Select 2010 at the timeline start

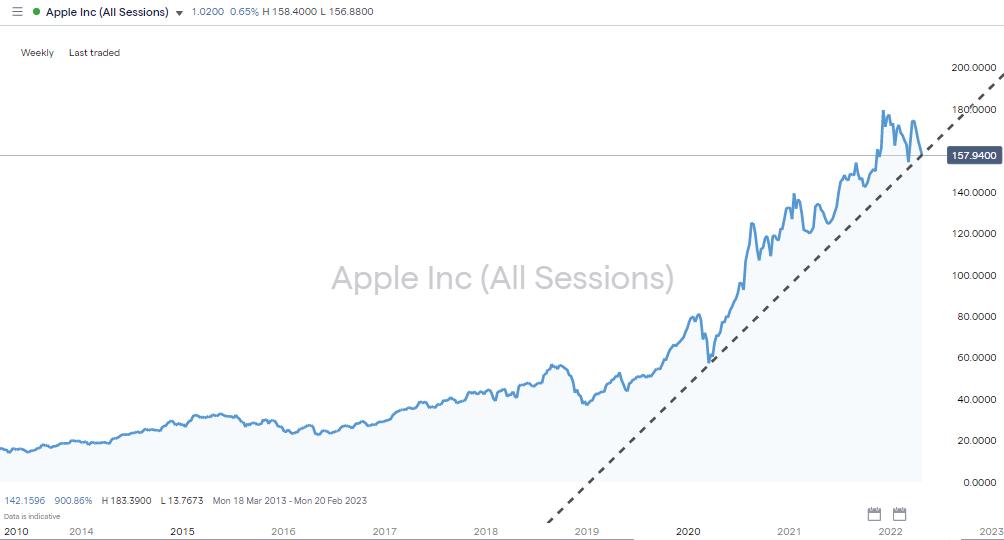tap(17, 531)
